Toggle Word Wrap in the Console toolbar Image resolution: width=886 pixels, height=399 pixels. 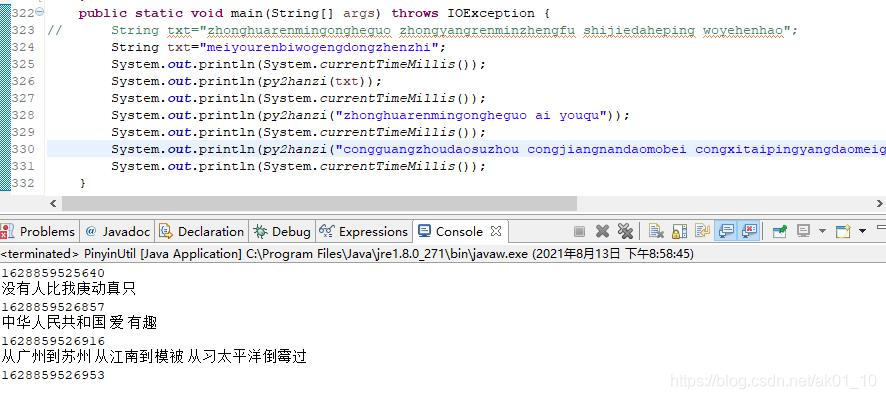point(702,231)
